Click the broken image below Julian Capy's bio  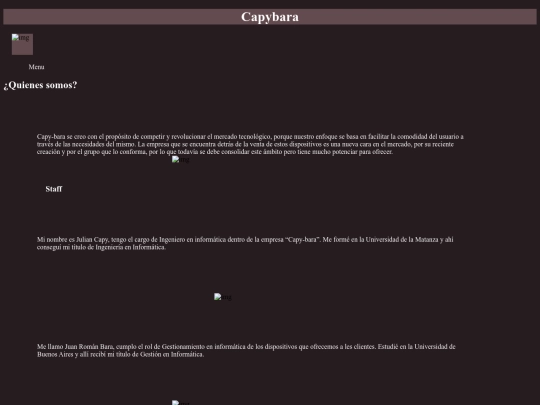(222, 297)
